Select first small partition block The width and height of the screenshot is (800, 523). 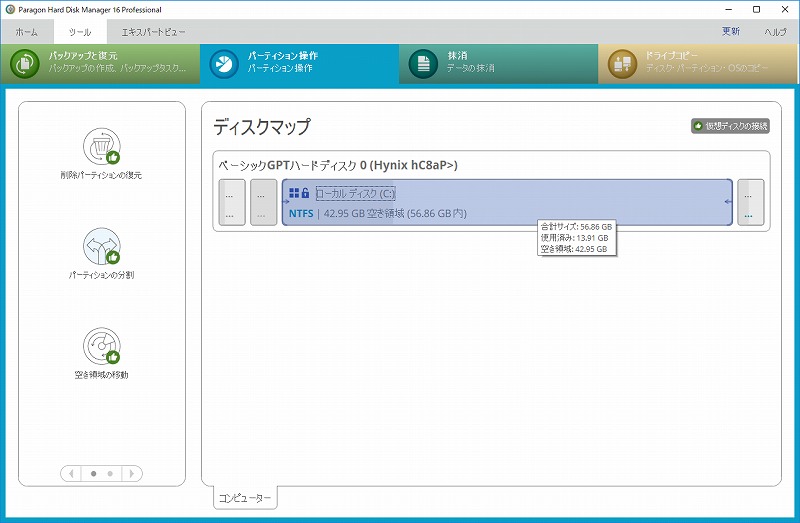point(232,202)
